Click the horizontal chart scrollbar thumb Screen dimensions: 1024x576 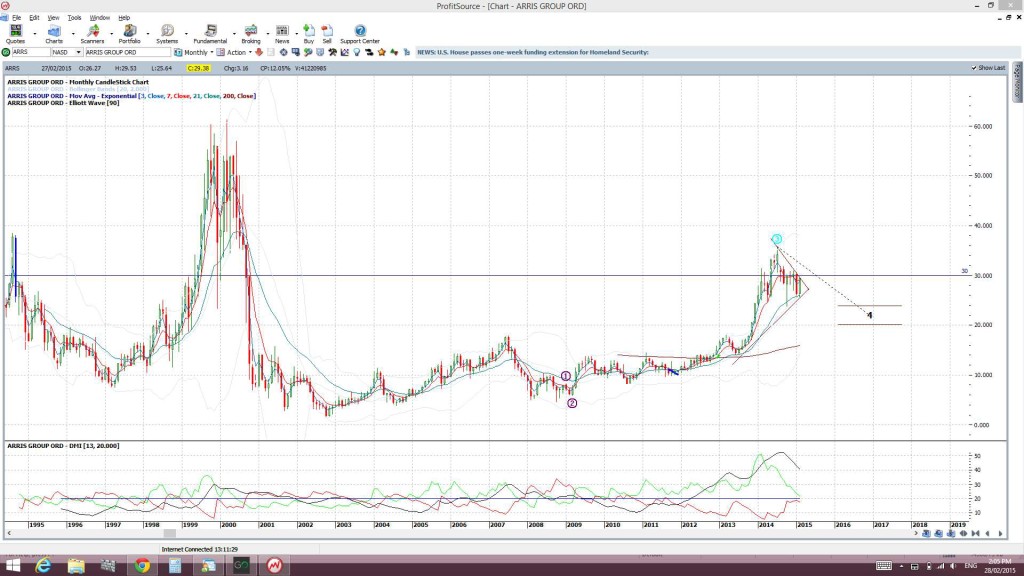click(x=169, y=534)
